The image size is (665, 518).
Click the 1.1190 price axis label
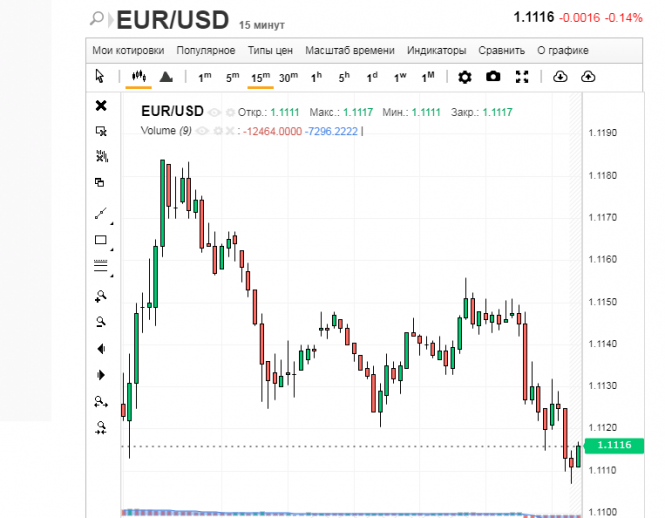pyautogui.click(x=603, y=133)
